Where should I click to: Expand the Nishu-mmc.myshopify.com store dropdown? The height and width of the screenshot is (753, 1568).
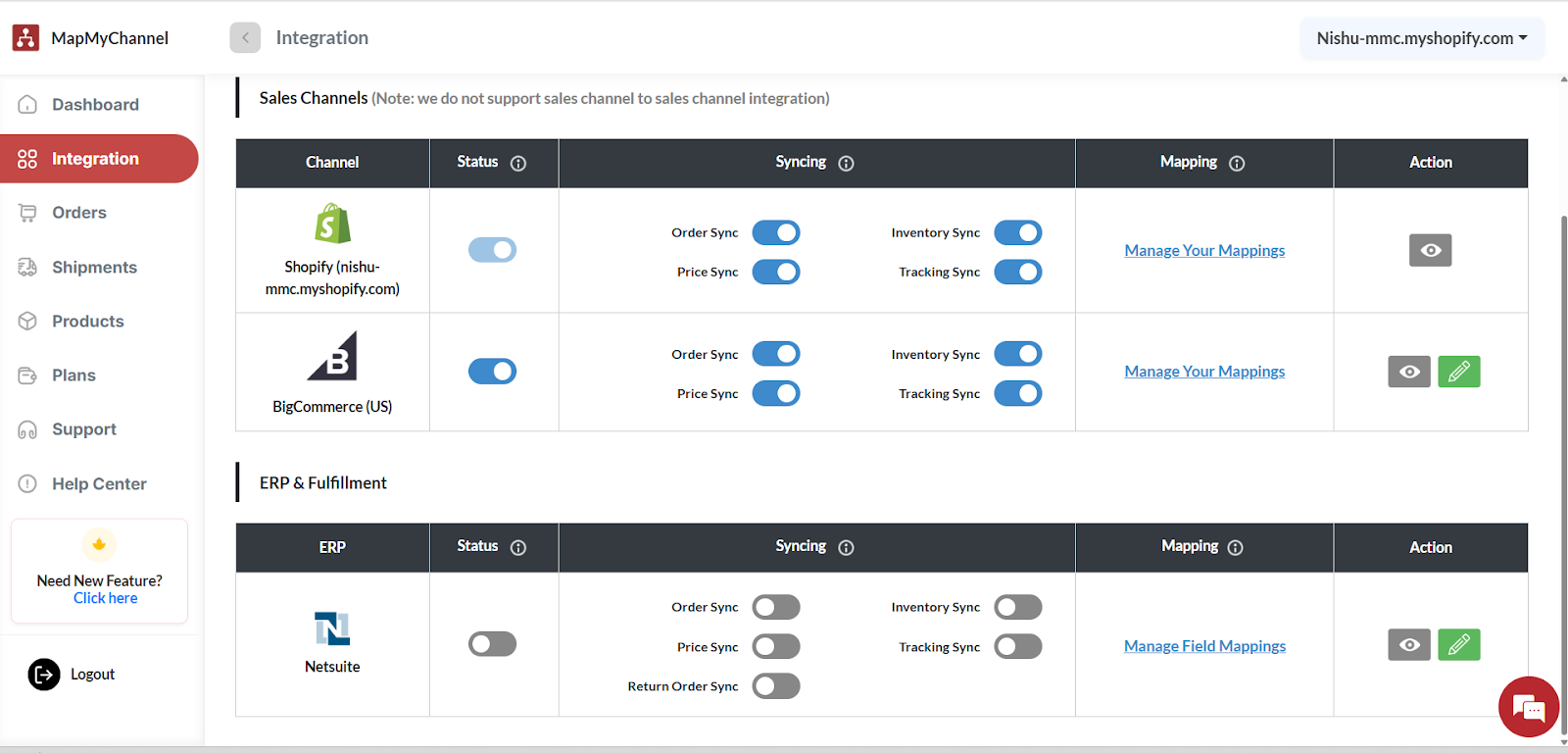coord(1421,38)
